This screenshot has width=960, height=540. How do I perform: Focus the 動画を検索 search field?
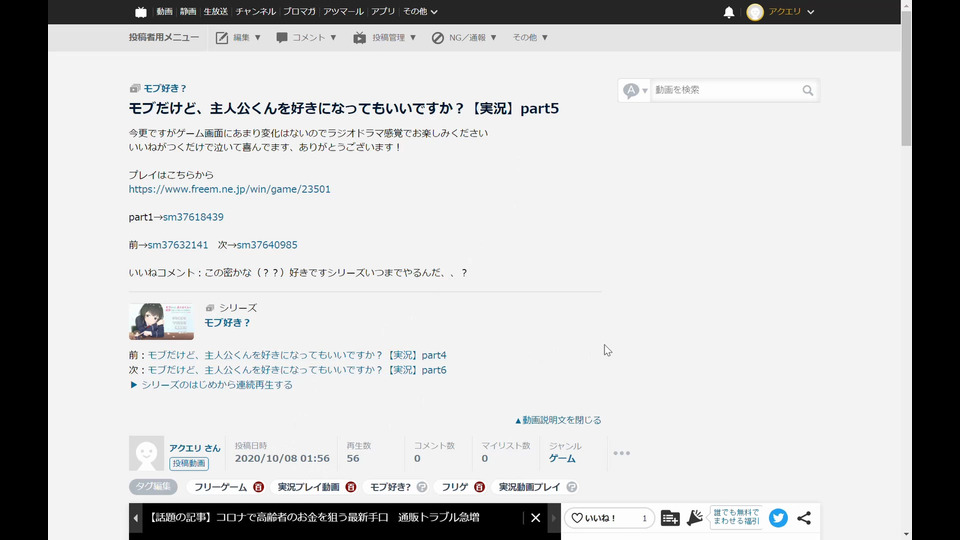tap(726, 91)
